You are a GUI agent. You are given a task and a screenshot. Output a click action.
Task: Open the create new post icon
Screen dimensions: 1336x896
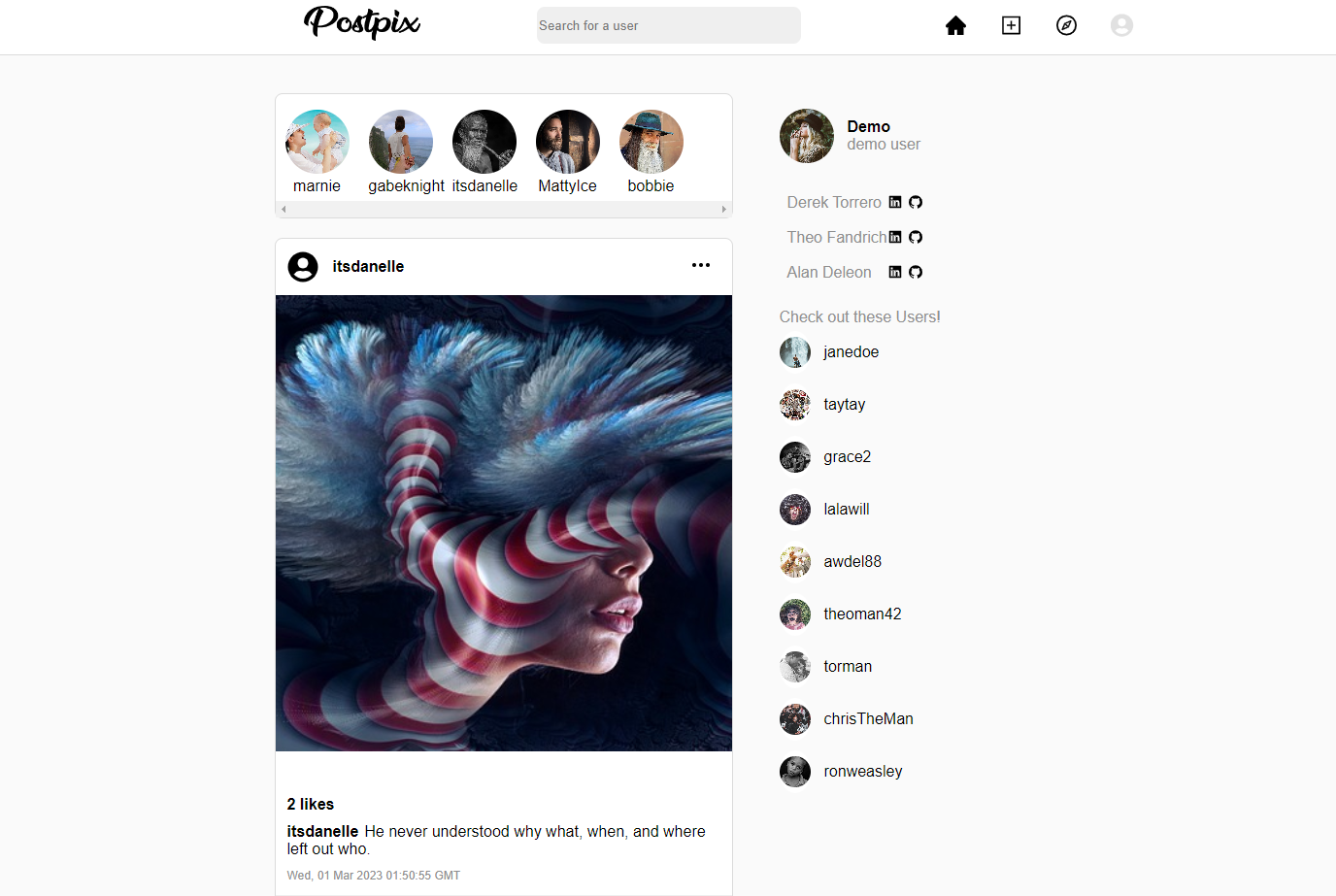point(1011,25)
